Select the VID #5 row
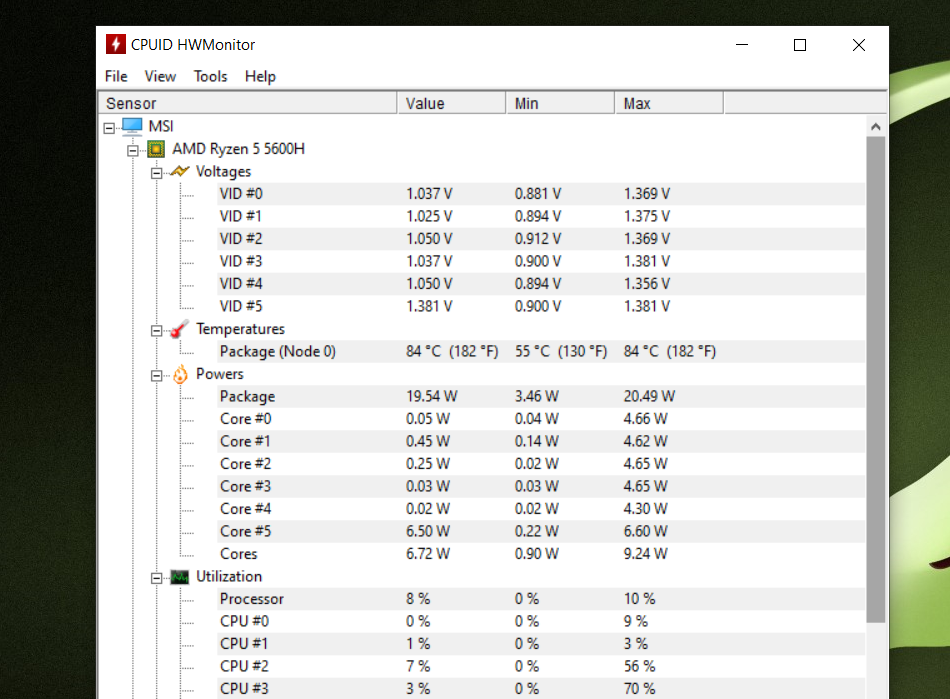The height and width of the screenshot is (699, 950). (x=541, y=306)
